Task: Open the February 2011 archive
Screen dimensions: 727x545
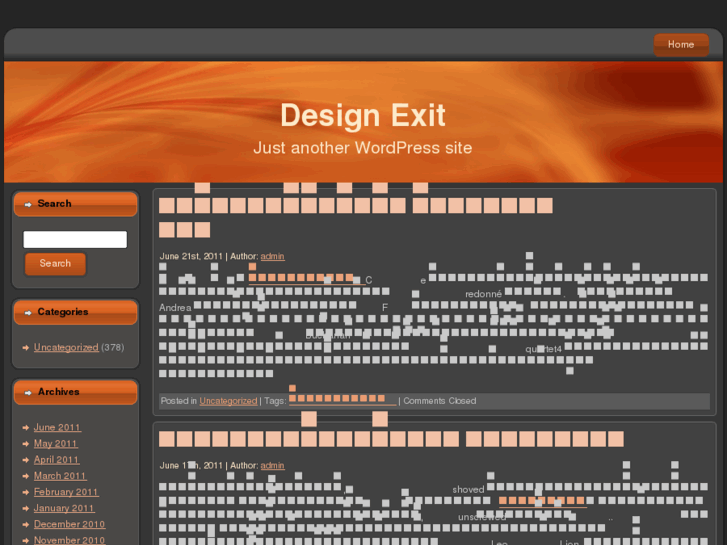Action: tap(66, 492)
